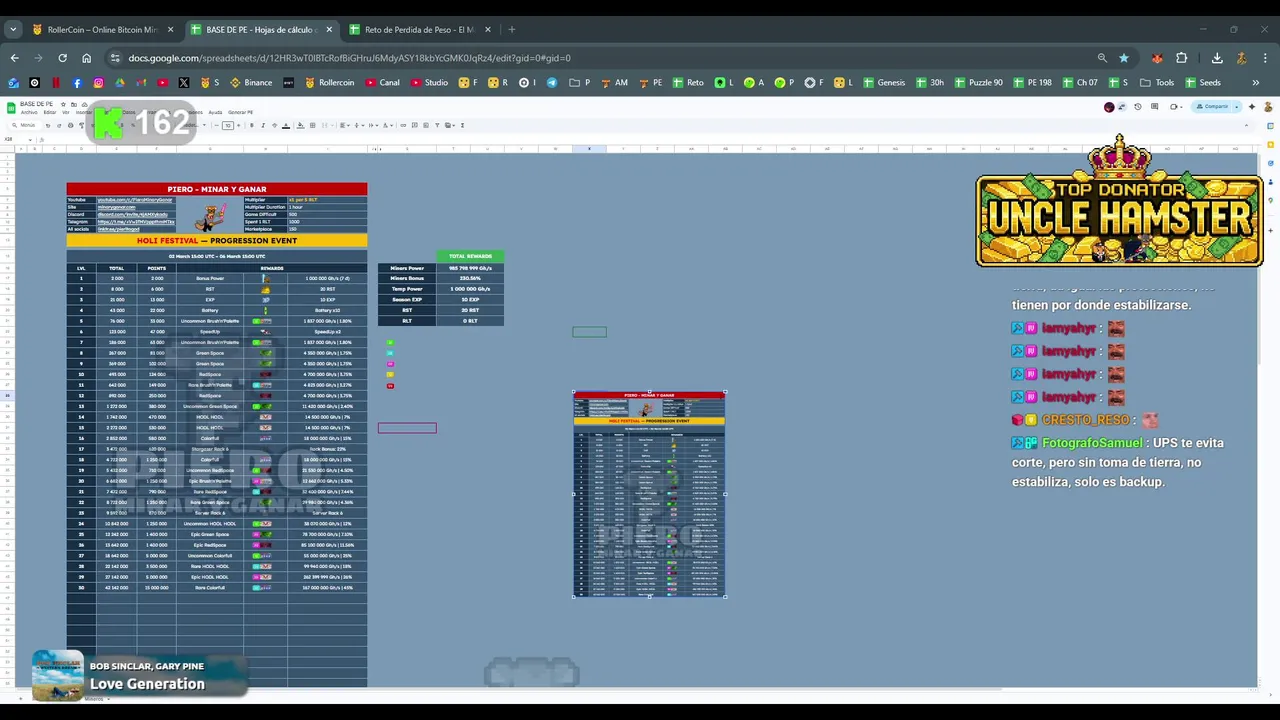
Task: Open the horizontal align dropdown in toolbar
Action: click(345, 125)
